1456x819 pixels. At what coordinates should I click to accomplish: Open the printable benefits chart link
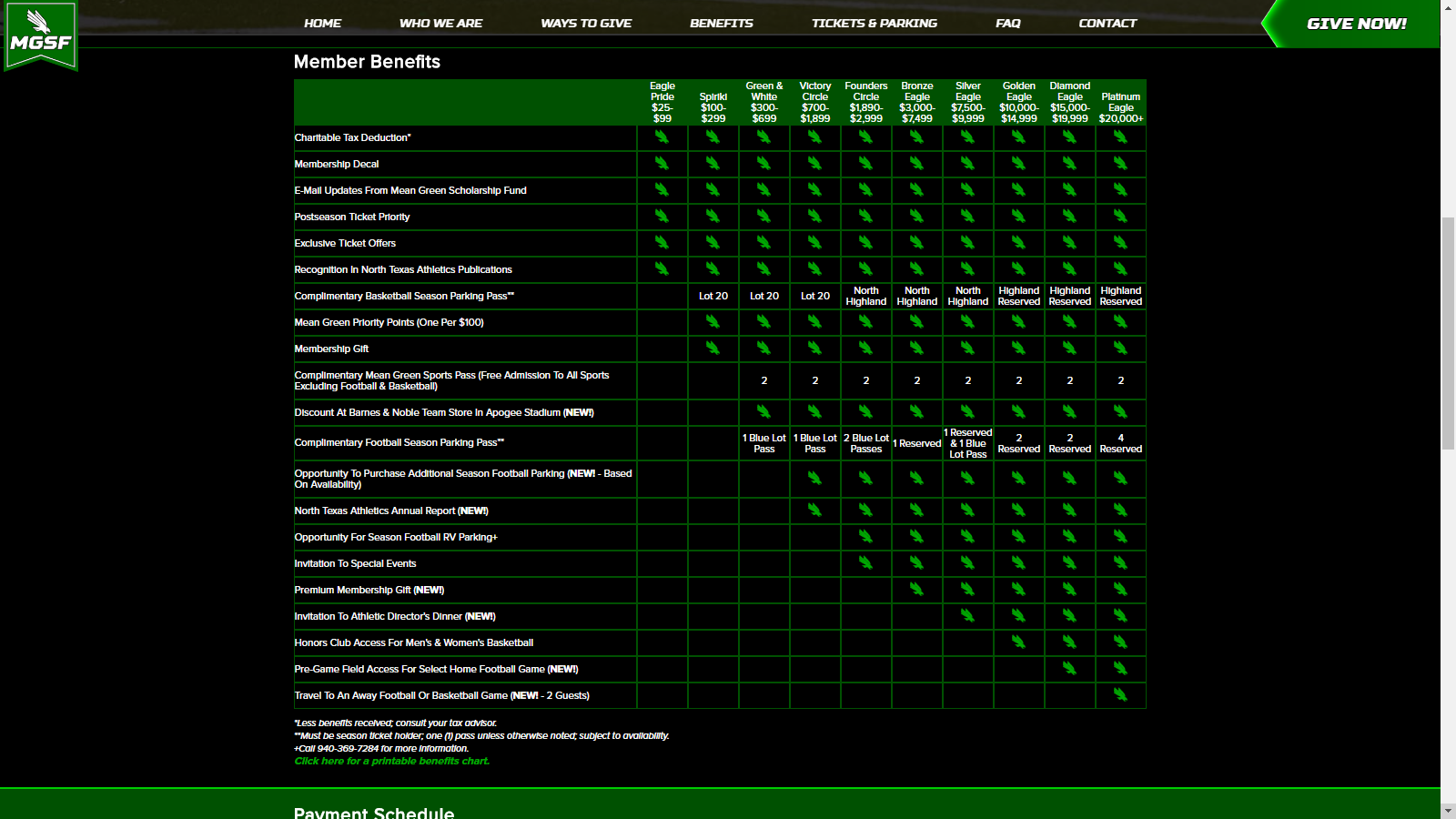point(391,762)
